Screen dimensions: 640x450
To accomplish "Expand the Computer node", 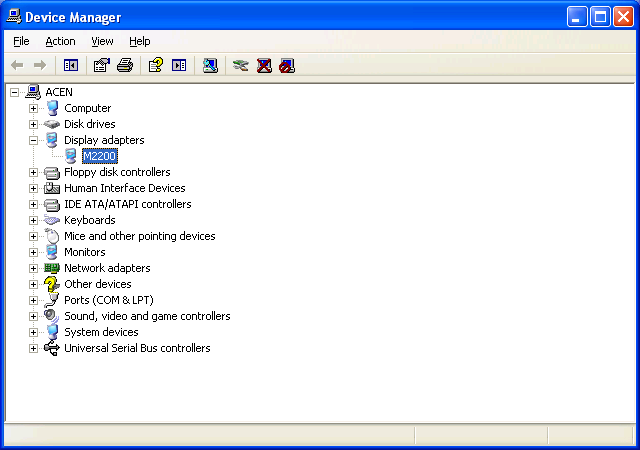I will click(x=33, y=108).
